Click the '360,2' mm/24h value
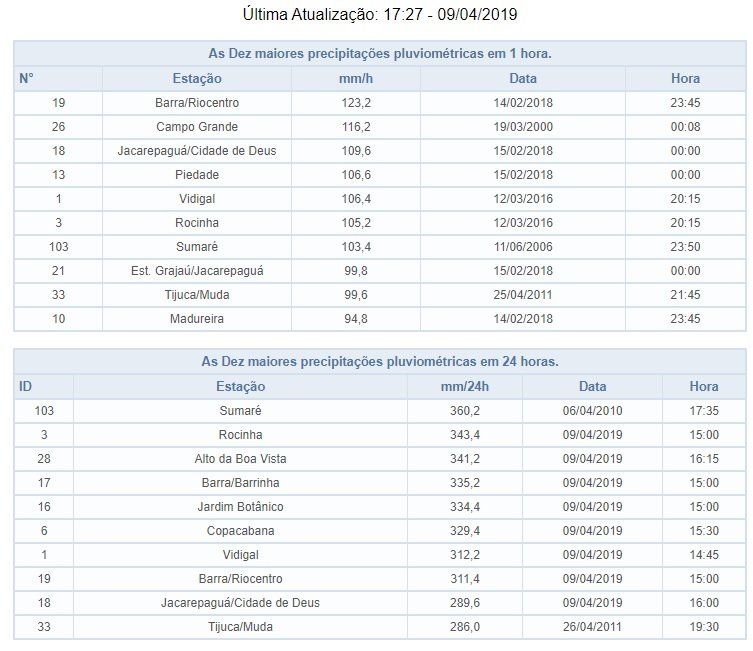 tap(465, 411)
